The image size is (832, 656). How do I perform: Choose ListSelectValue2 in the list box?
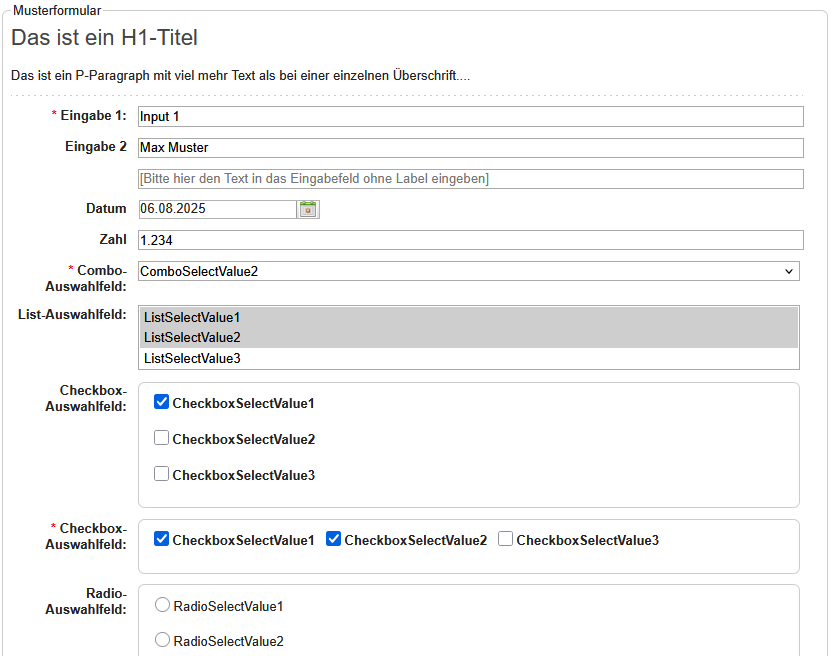point(468,337)
